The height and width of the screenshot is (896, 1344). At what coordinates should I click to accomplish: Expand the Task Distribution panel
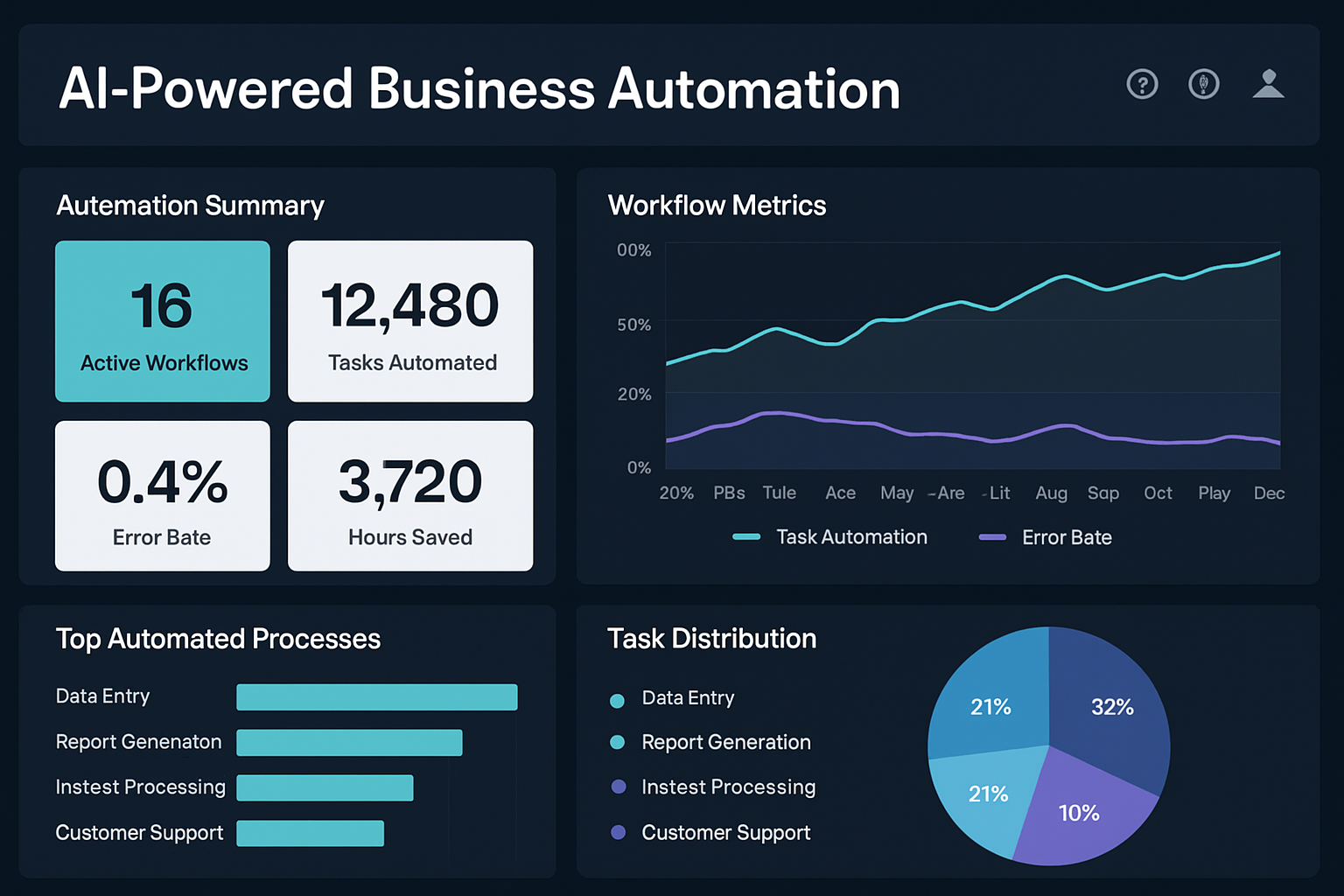[x=711, y=640]
